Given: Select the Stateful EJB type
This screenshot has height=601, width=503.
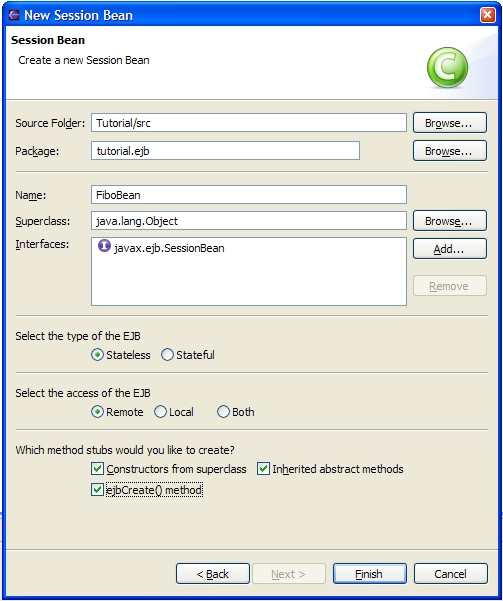Looking at the screenshot, I should [168, 355].
